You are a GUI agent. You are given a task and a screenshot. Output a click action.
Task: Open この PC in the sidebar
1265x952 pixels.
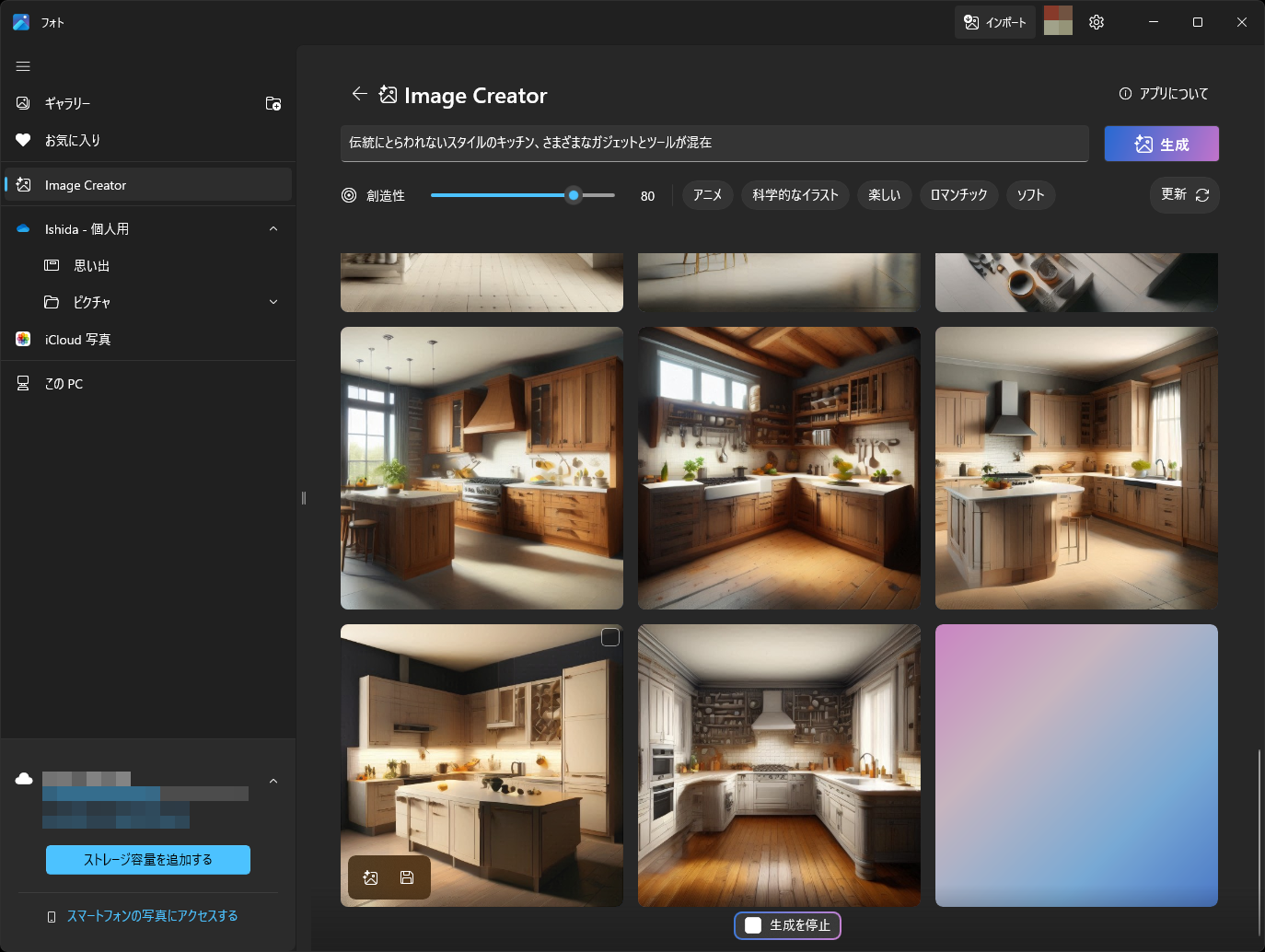click(148, 384)
